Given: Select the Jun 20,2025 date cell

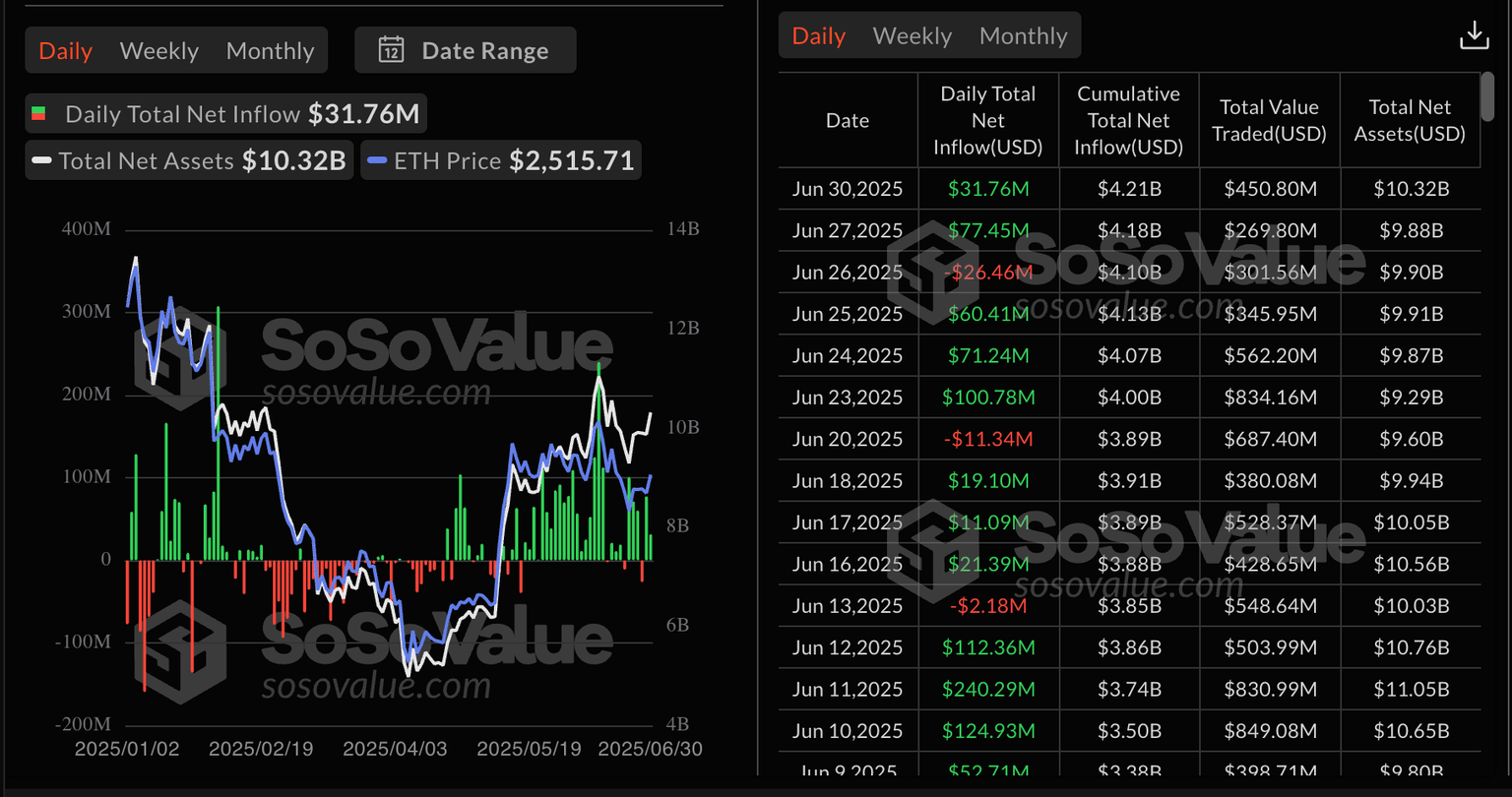Looking at the screenshot, I should (848, 439).
